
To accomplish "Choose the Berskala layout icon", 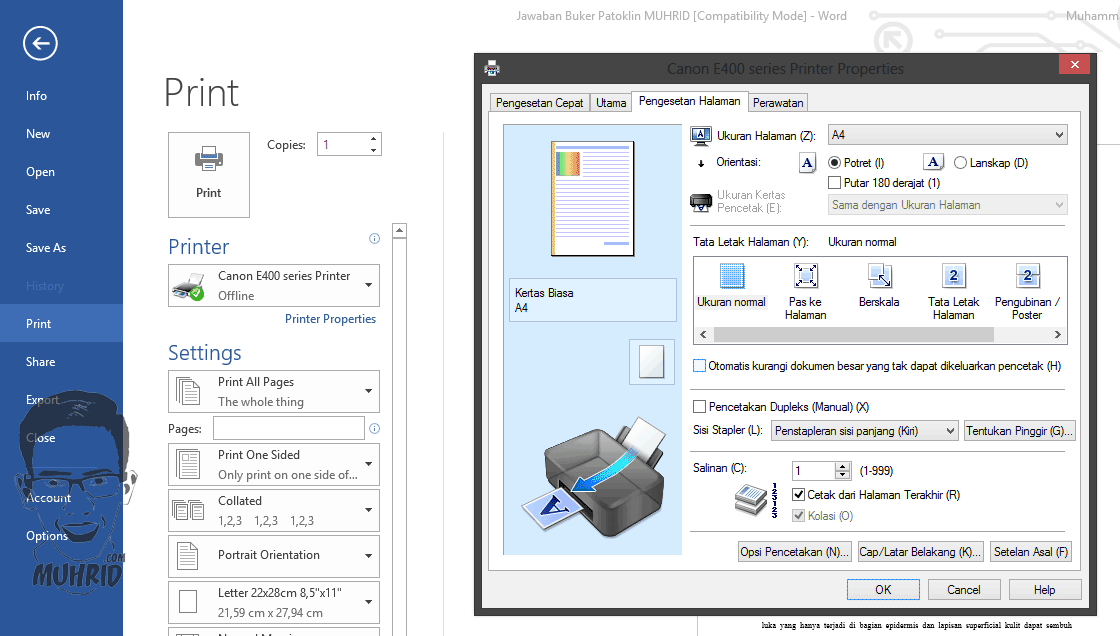I will click(x=879, y=276).
